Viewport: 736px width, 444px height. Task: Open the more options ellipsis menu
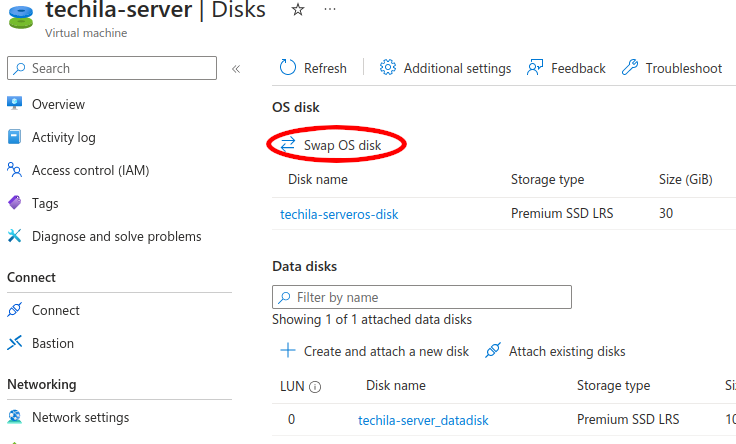pos(330,10)
